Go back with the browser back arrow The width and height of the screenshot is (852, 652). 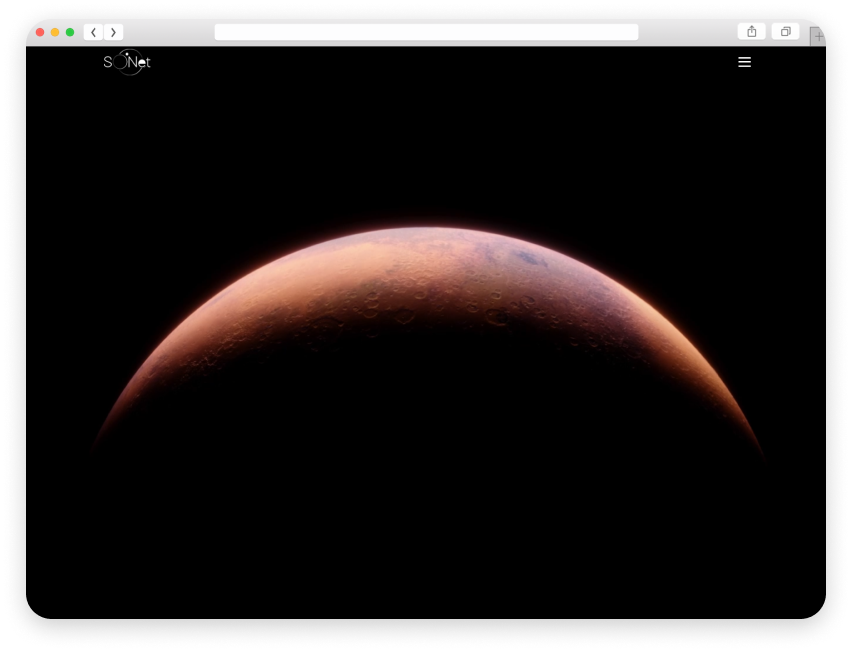[93, 32]
